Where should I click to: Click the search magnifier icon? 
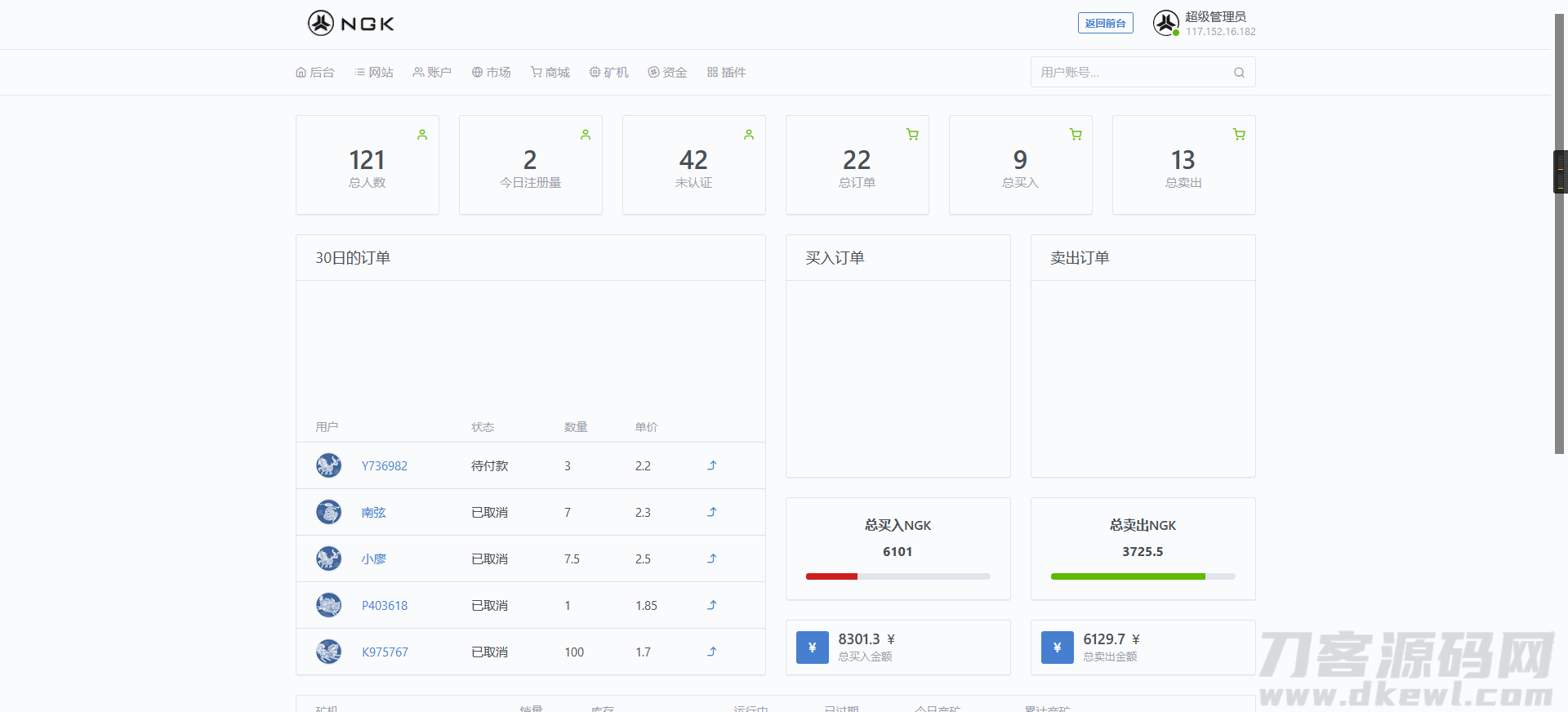pos(1239,73)
